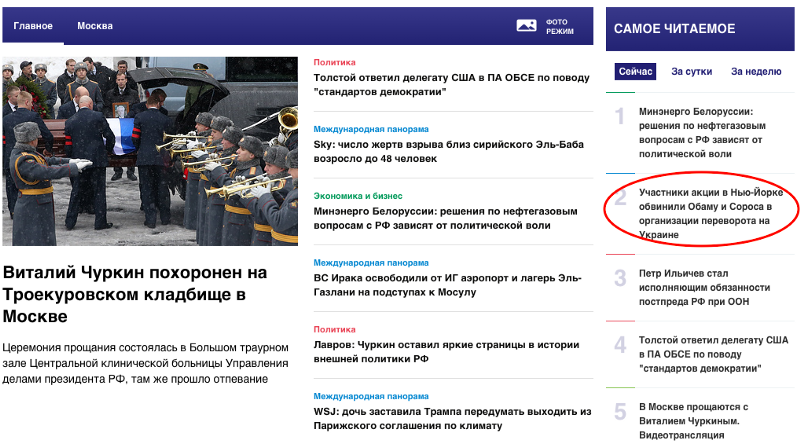Open most-read item 4 Толстой ответил делегату
This screenshot has width=800, height=447.
[713, 354]
